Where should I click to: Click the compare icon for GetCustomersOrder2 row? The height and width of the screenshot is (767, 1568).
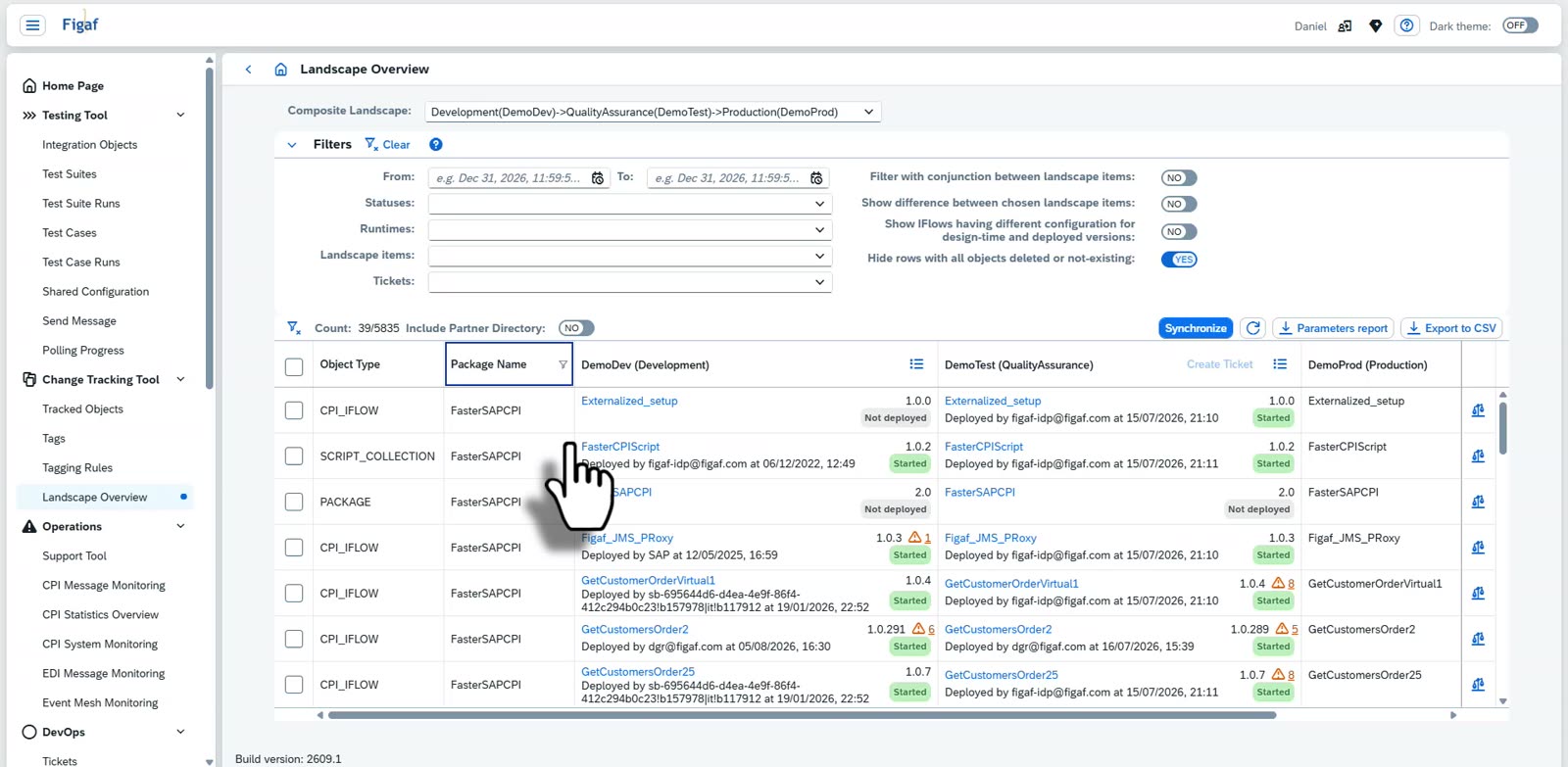pos(1478,639)
